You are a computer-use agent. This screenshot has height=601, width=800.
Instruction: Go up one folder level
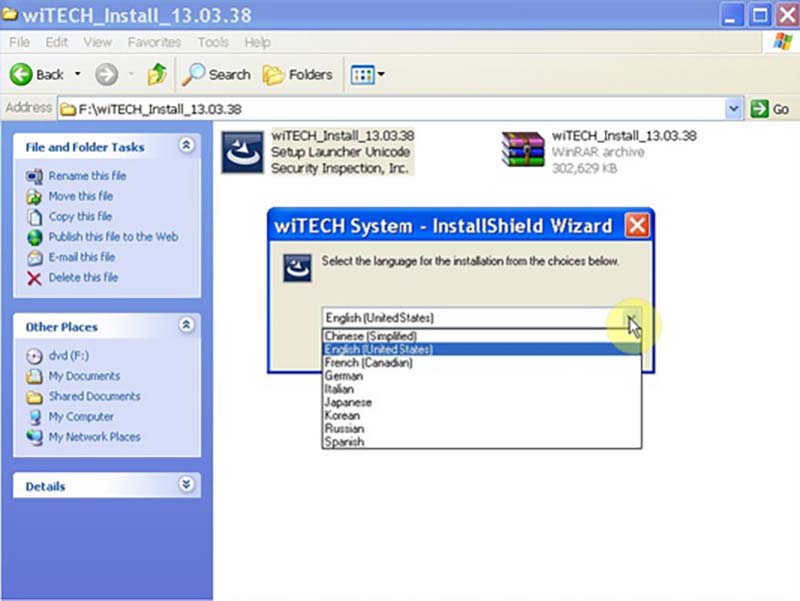click(x=157, y=74)
